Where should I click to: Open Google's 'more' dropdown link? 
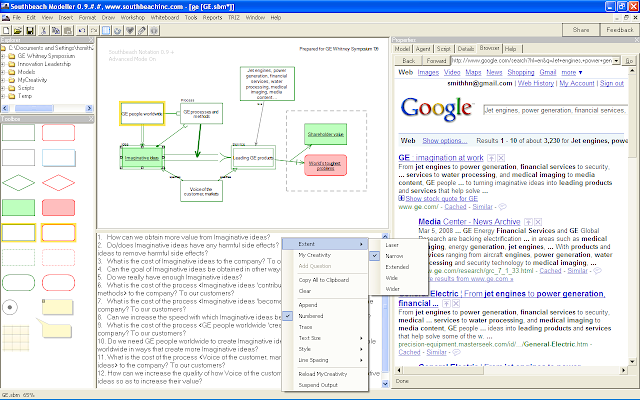coord(571,72)
